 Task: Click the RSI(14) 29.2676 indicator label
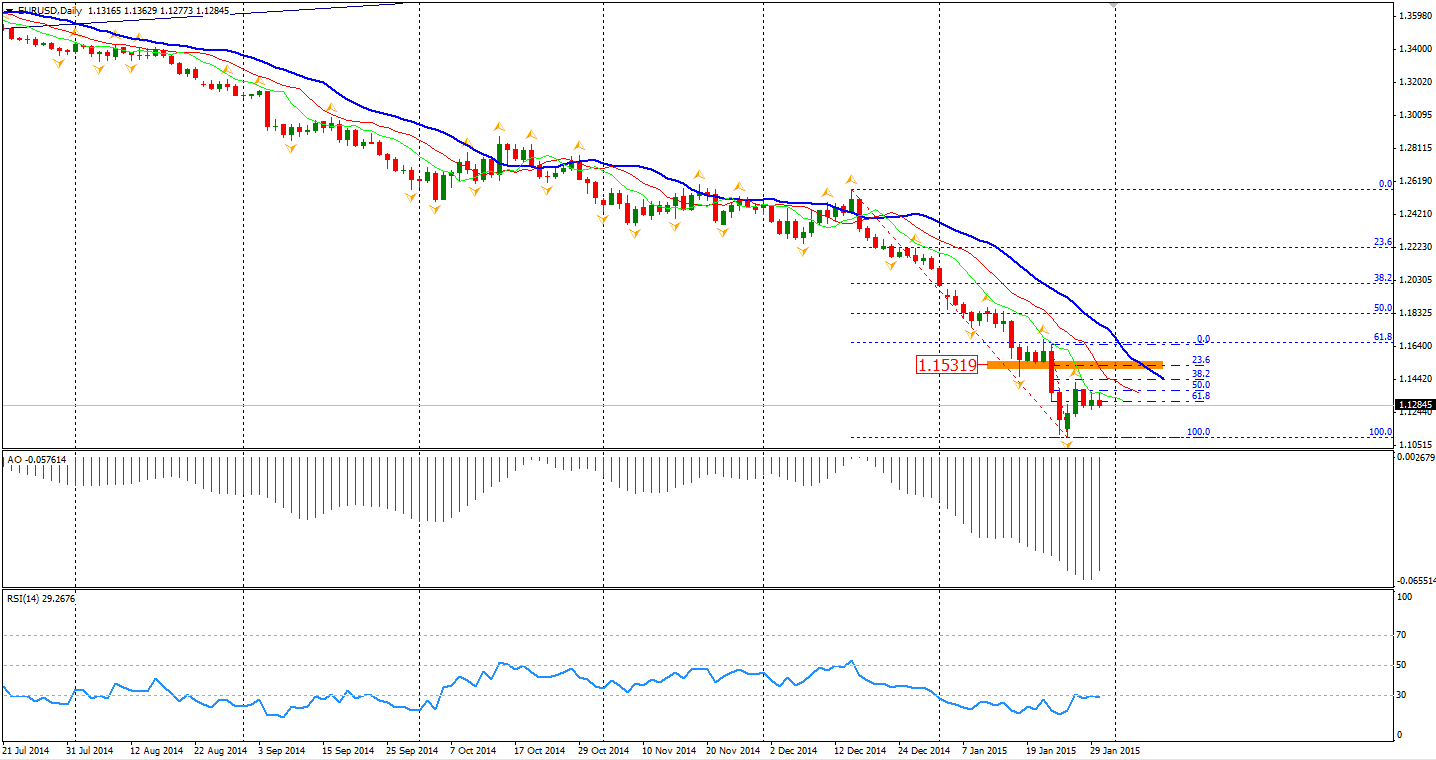tap(41, 598)
